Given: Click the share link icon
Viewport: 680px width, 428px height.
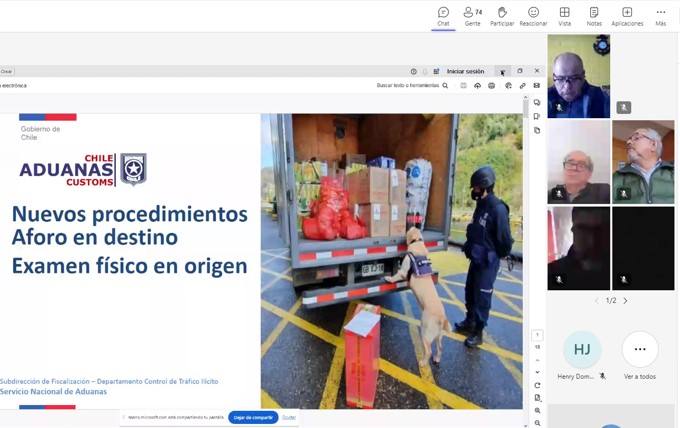Looking at the screenshot, I should pos(523,86).
